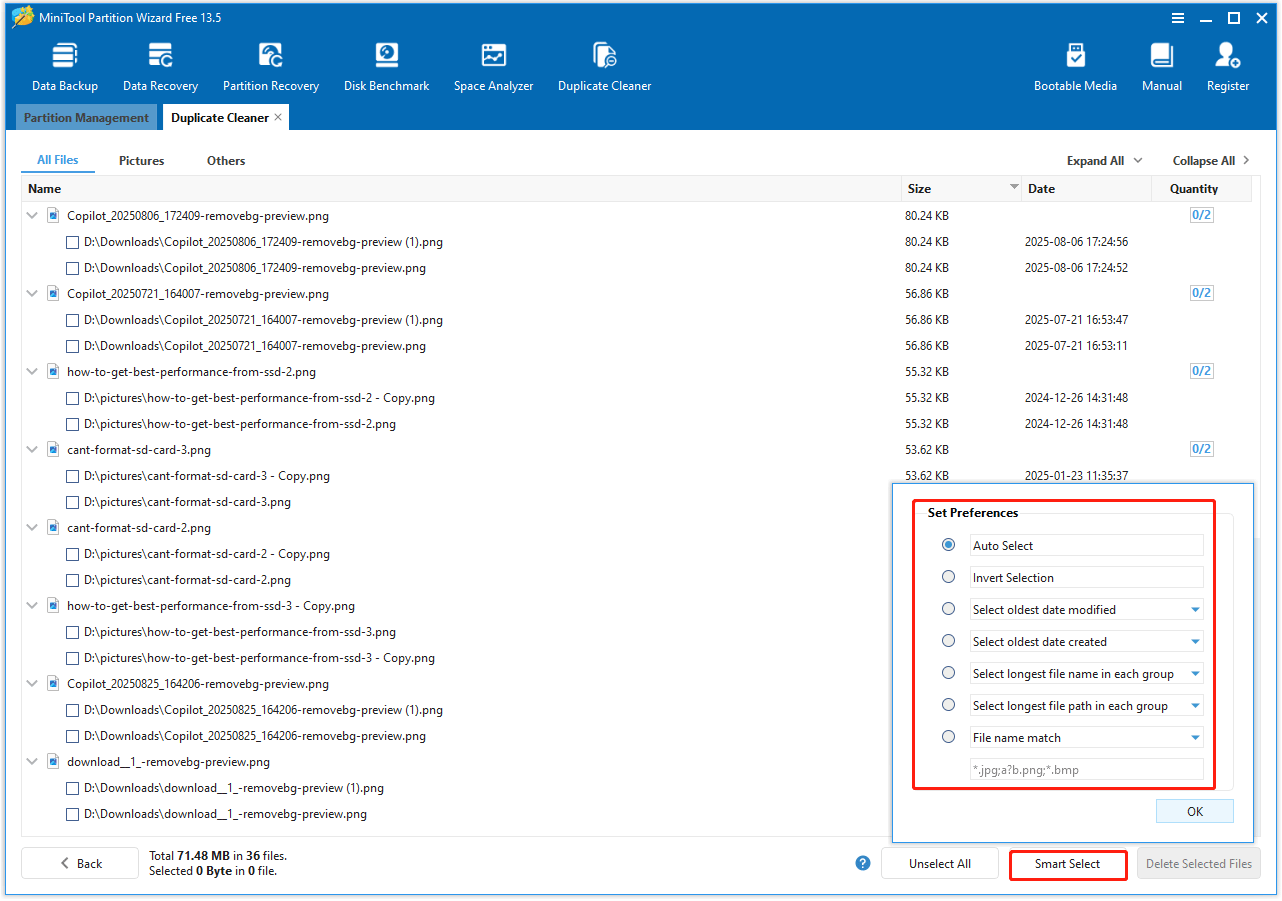
Task: Open Space Analyzer
Action: (x=493, y=65)
